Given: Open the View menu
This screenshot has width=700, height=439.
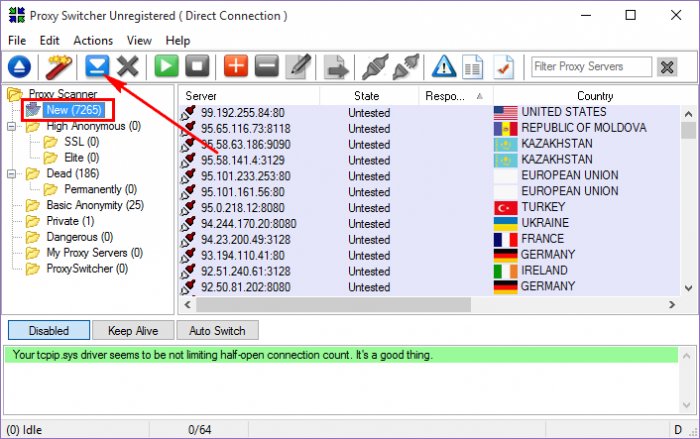Looking at the screenshot, I should pos(139,41).
